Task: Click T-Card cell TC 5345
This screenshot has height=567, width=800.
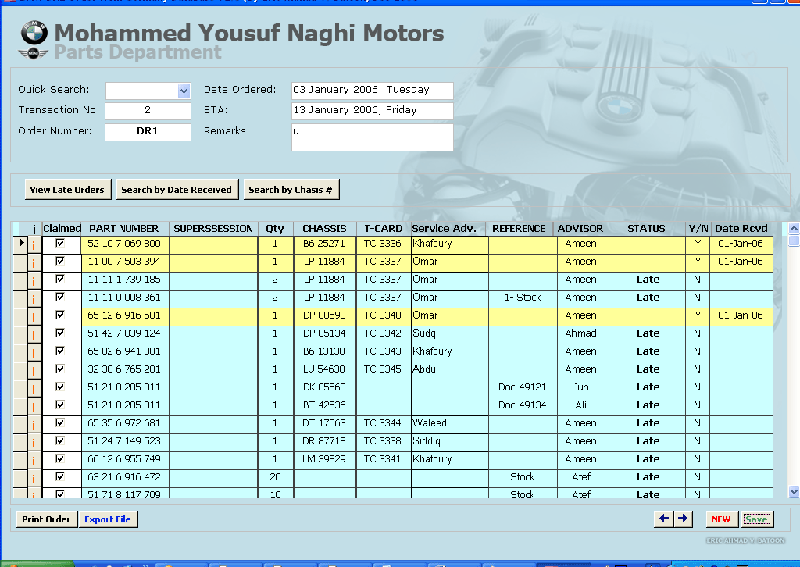Action: [x=383, y=368]
